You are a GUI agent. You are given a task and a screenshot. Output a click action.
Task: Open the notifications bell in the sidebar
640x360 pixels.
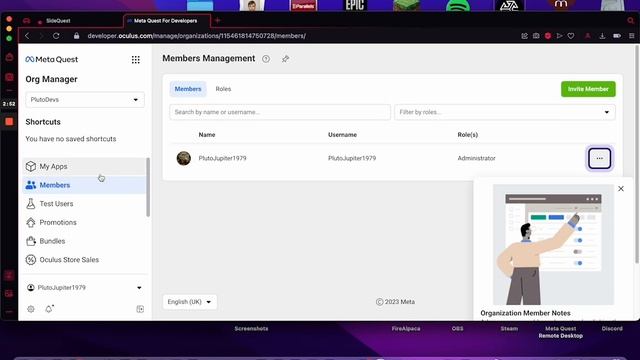point(49,309)
